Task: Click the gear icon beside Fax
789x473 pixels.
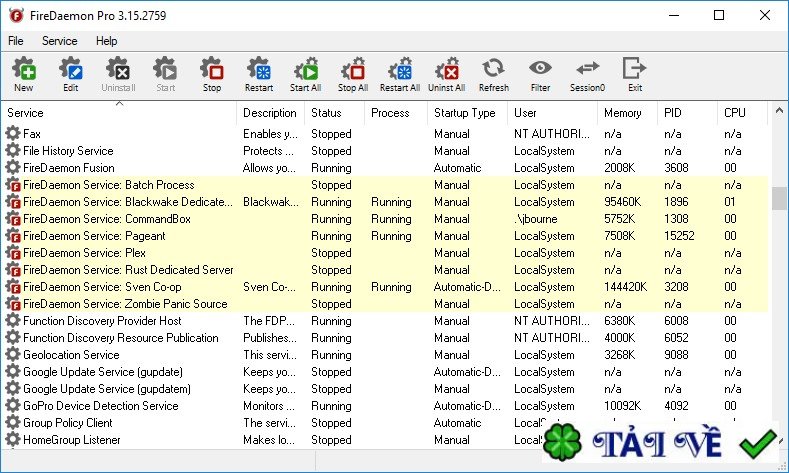Action: 13,133
